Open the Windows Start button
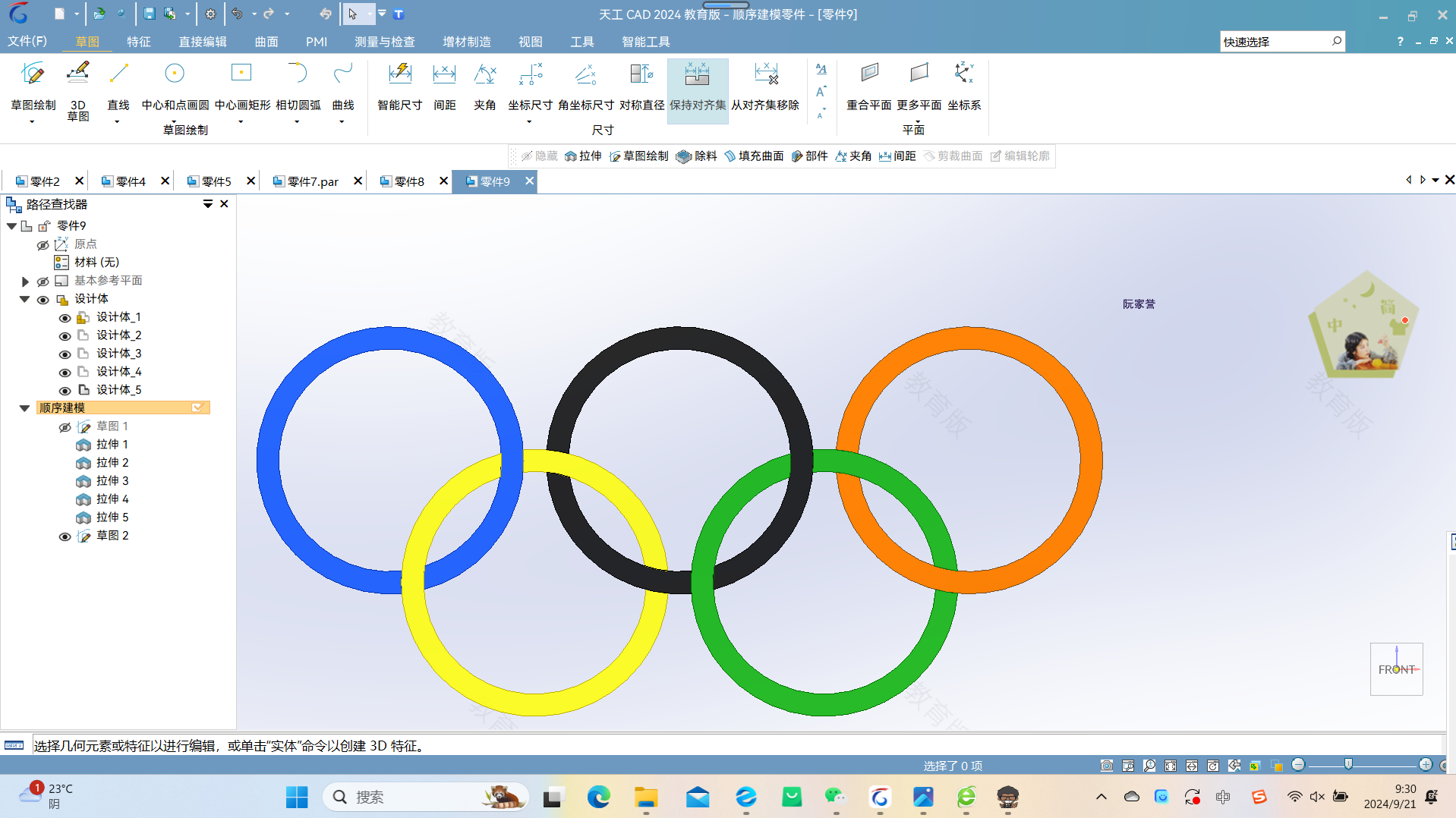The height and width of the screenshot is (818, 1456). pyautogui.click(x=297, y=797)
